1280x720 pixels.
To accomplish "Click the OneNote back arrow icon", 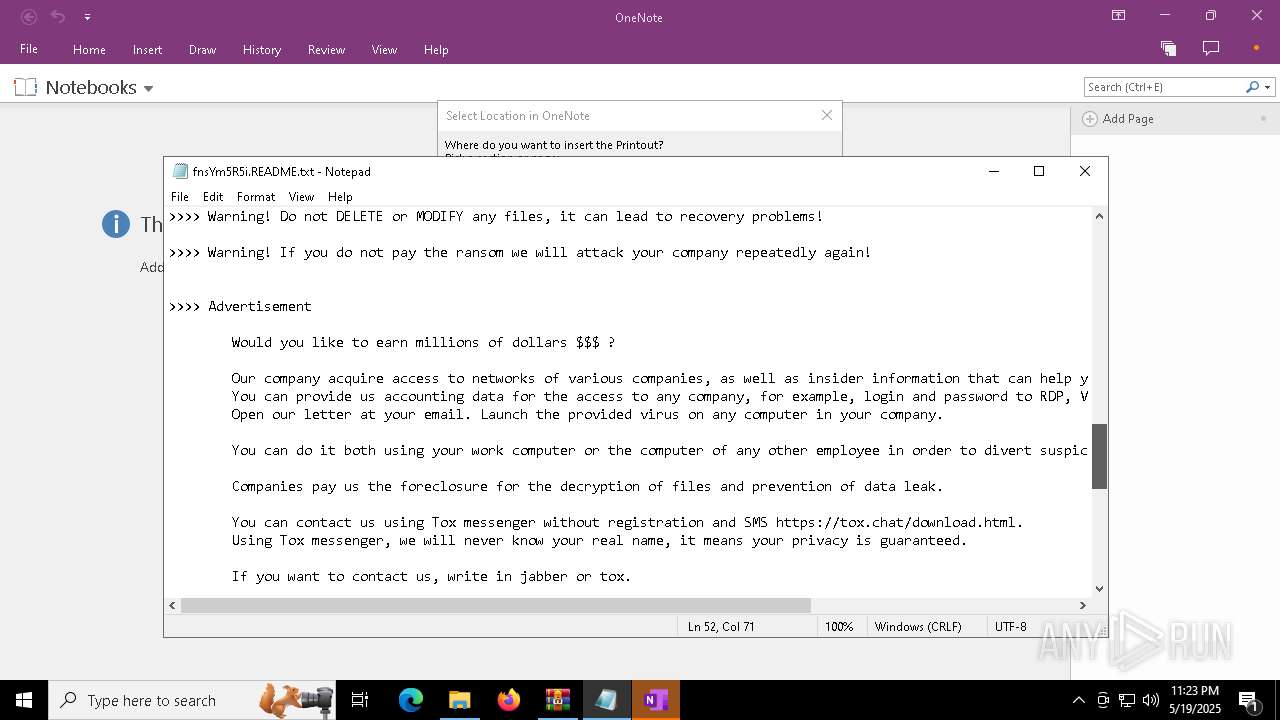I will coord(29,17).
